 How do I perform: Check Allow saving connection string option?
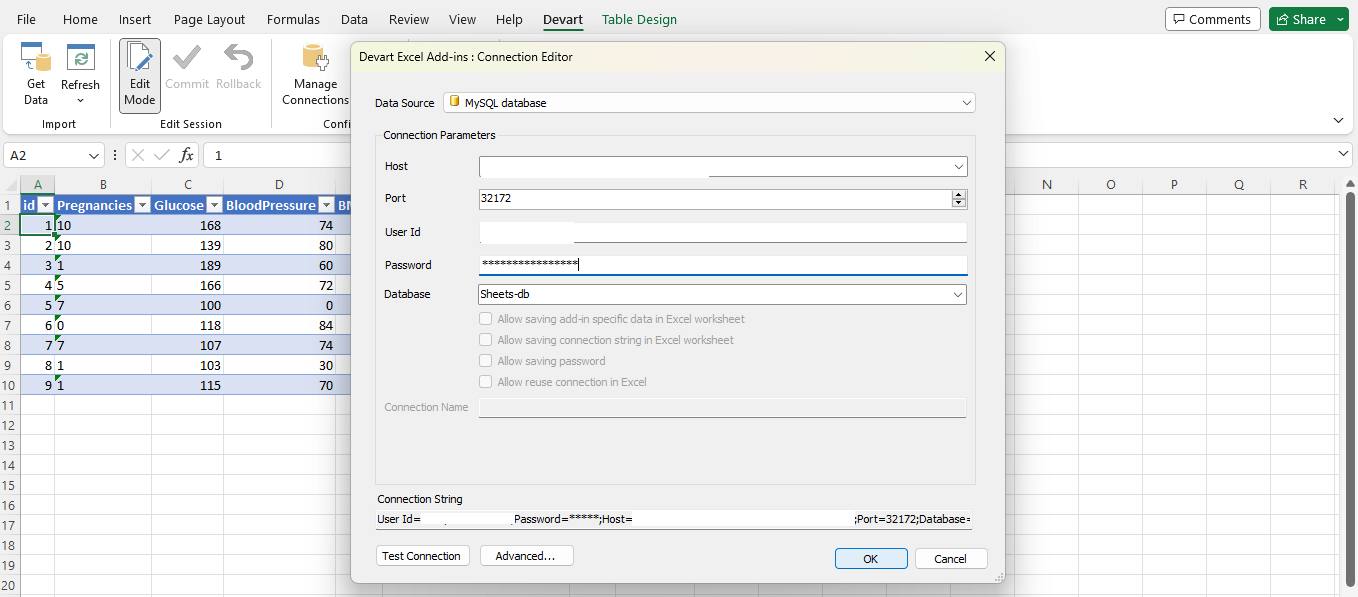pos(486,340)
